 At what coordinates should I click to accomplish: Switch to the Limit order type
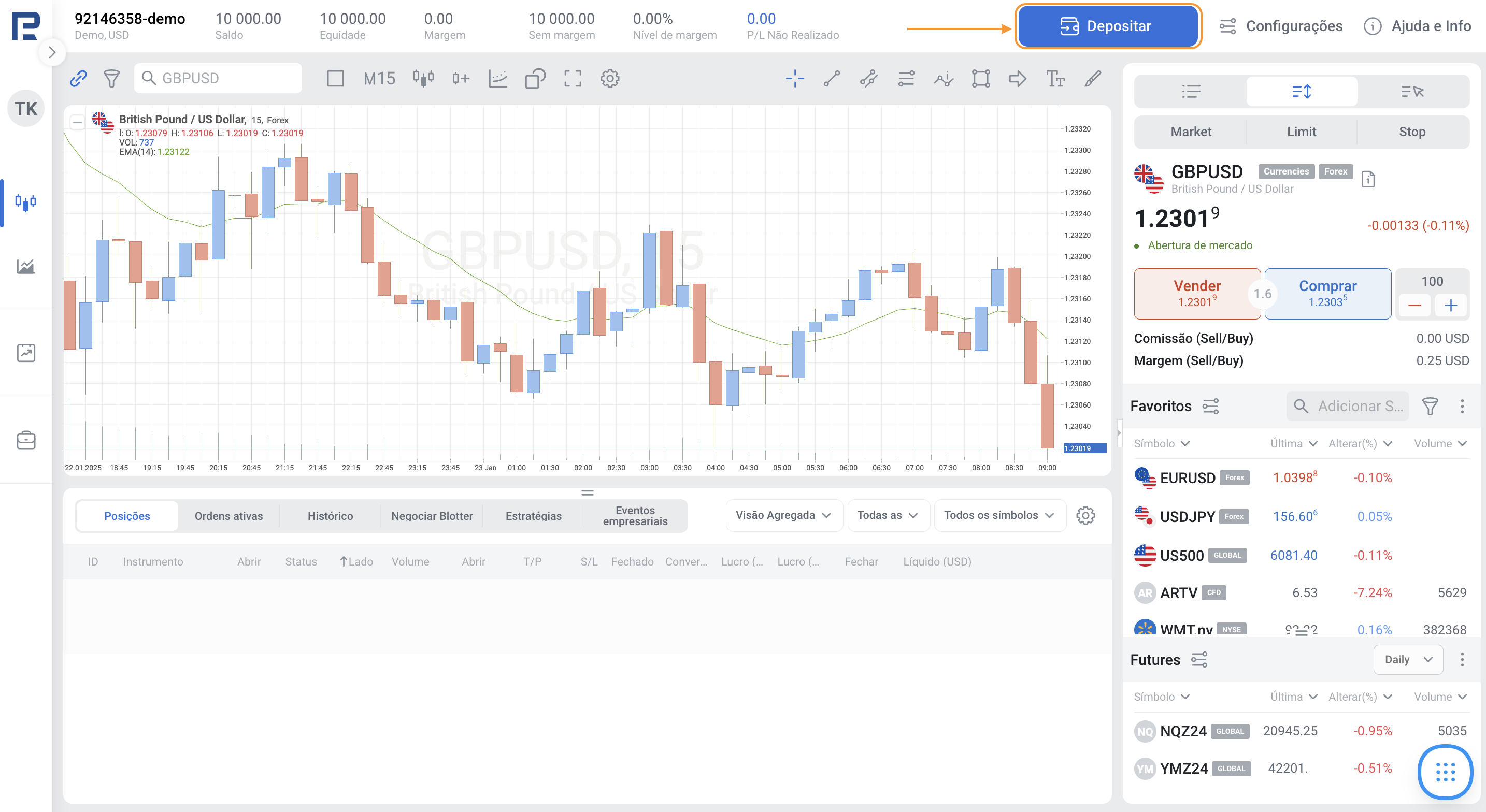click(x=1301, y=132)
